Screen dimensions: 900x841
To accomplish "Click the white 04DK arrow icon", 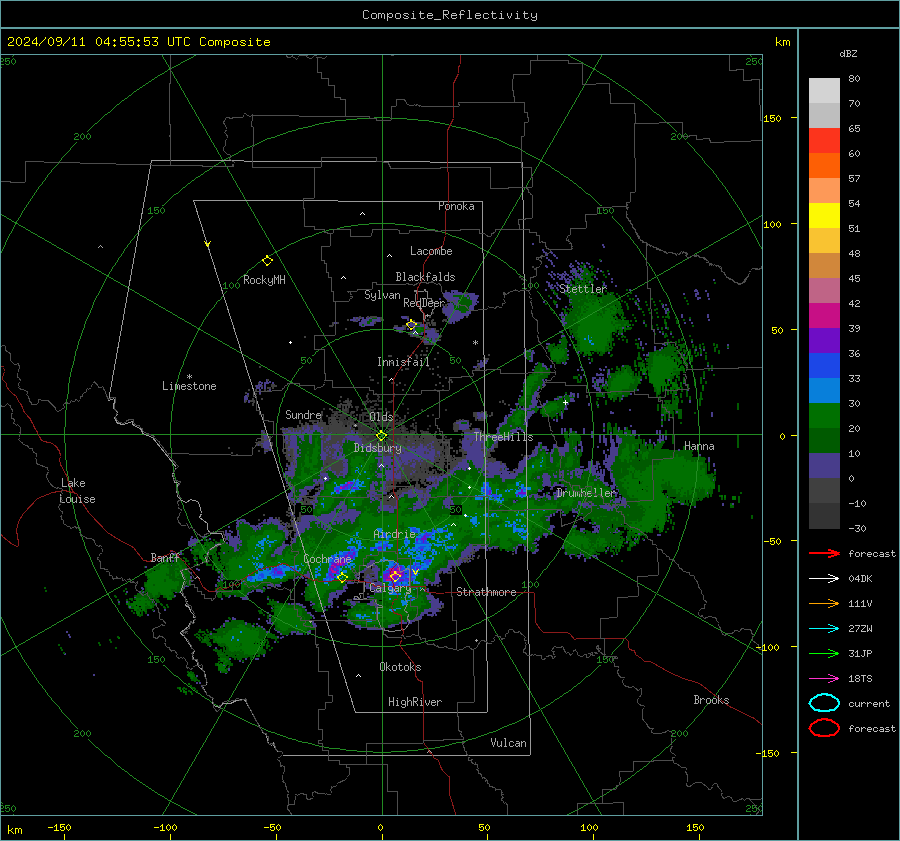I will [824, 579].
